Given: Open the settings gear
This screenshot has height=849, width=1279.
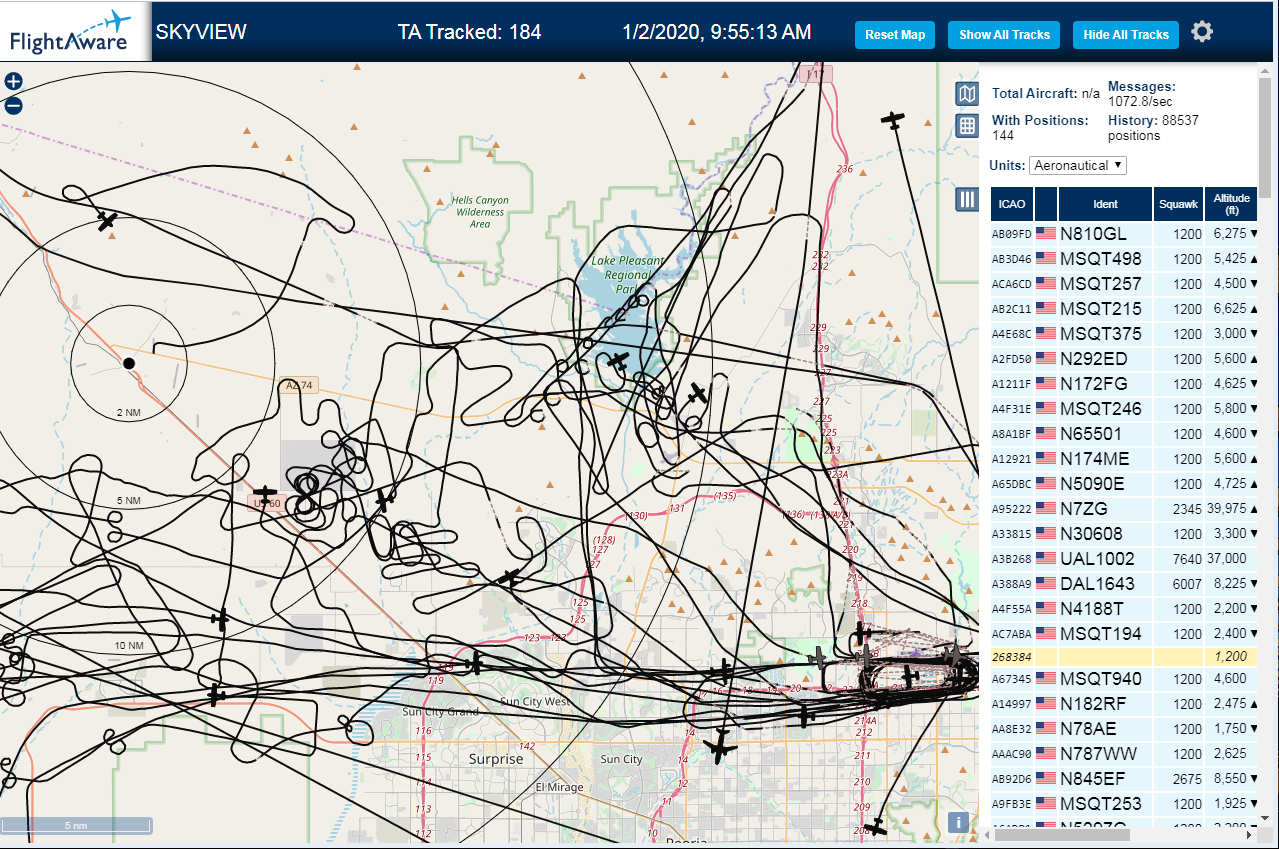Looking at the screenshot, I should 1202,32.
